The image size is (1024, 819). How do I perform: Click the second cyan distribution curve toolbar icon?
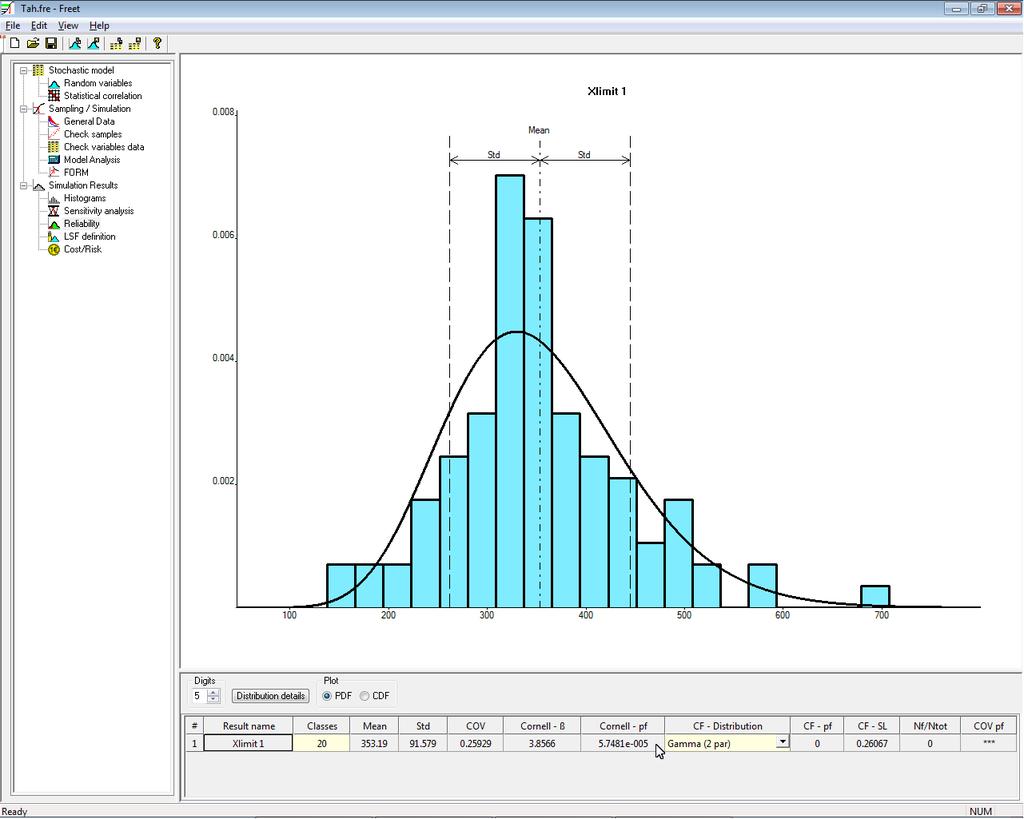93,43
